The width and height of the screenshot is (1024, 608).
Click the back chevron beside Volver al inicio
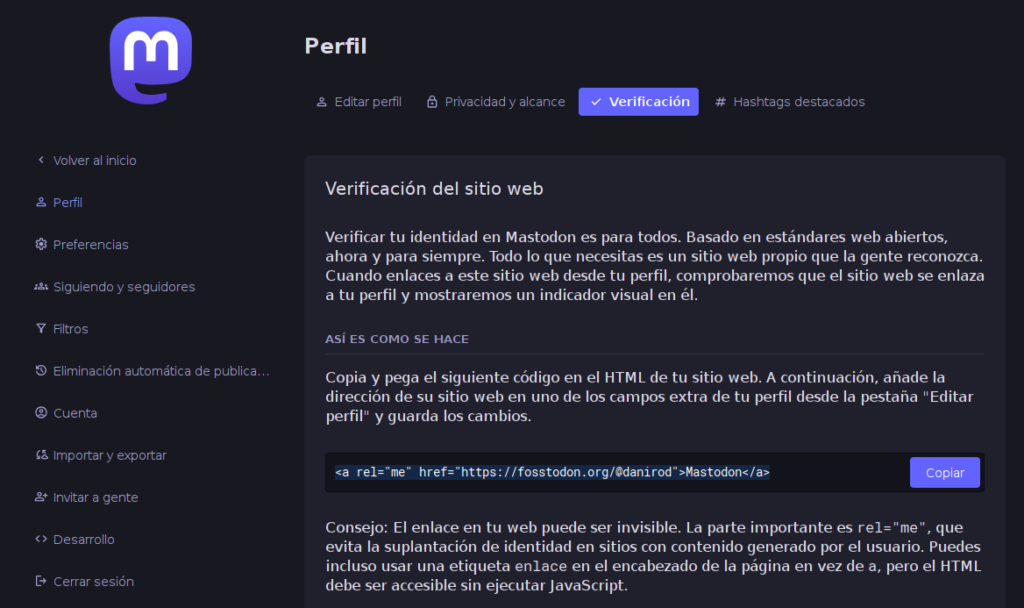(41, 160)
